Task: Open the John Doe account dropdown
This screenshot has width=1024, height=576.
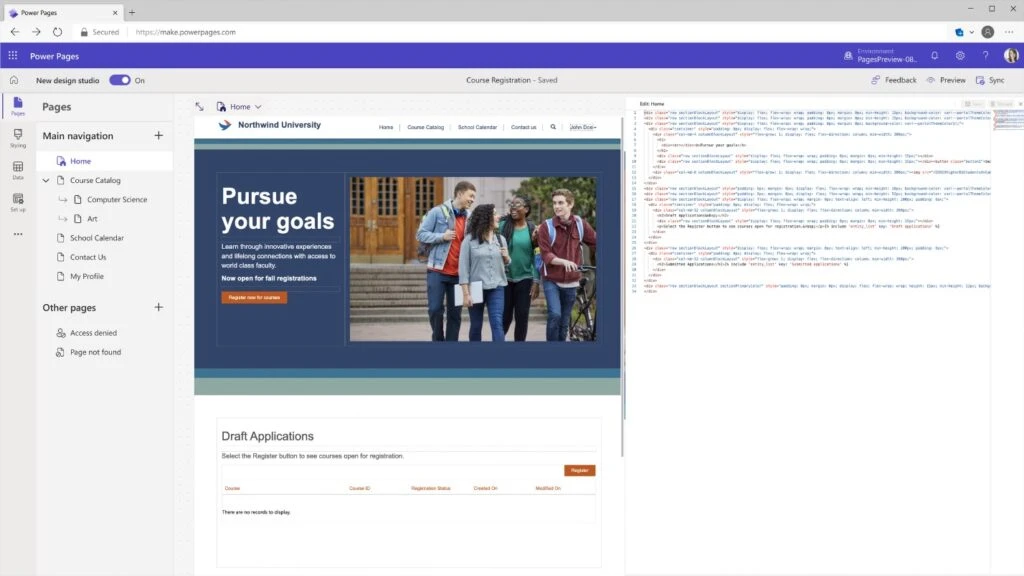Action: 584,127
